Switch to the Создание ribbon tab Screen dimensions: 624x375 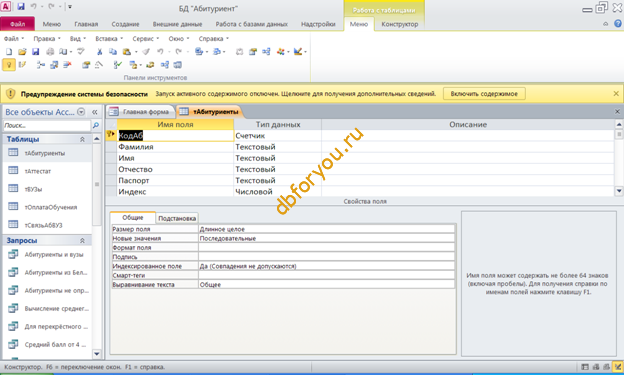[x=125, y=24]
